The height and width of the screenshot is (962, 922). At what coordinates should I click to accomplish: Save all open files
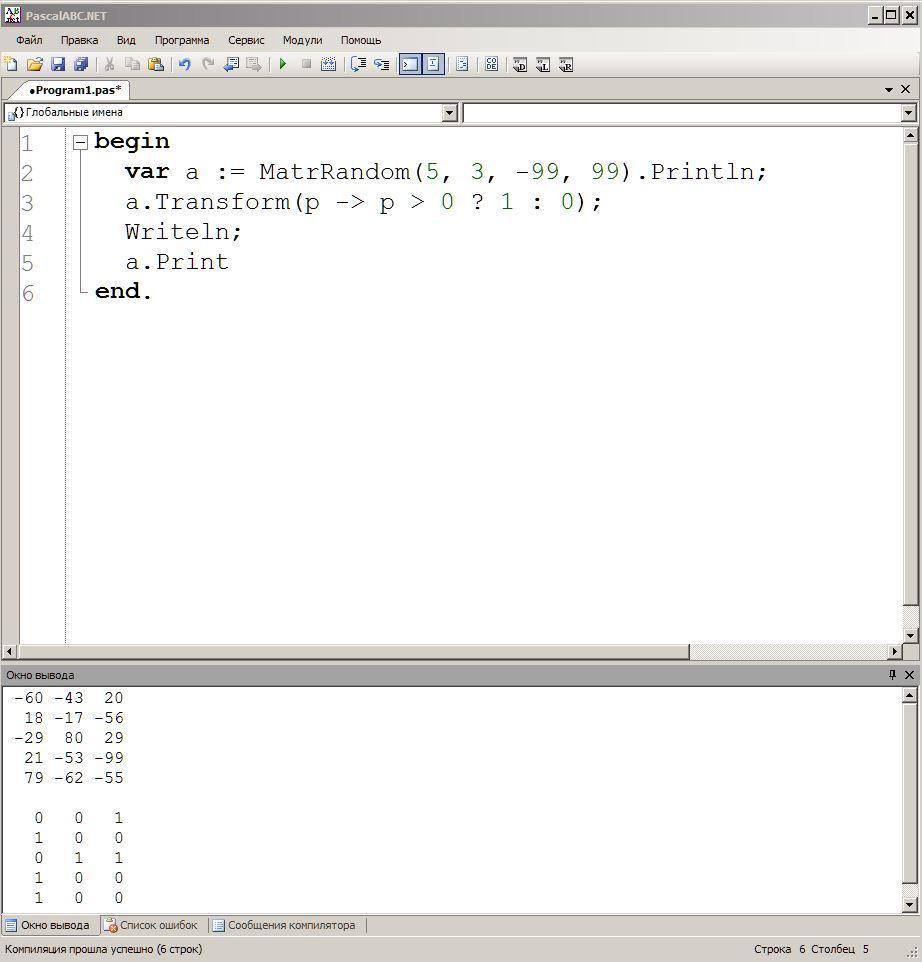pos(81,64)
